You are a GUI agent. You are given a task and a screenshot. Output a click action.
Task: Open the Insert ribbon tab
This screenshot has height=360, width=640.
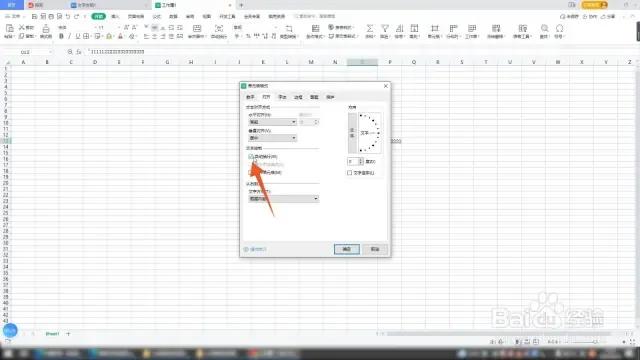pyautogui.click(x=115, y=16)
